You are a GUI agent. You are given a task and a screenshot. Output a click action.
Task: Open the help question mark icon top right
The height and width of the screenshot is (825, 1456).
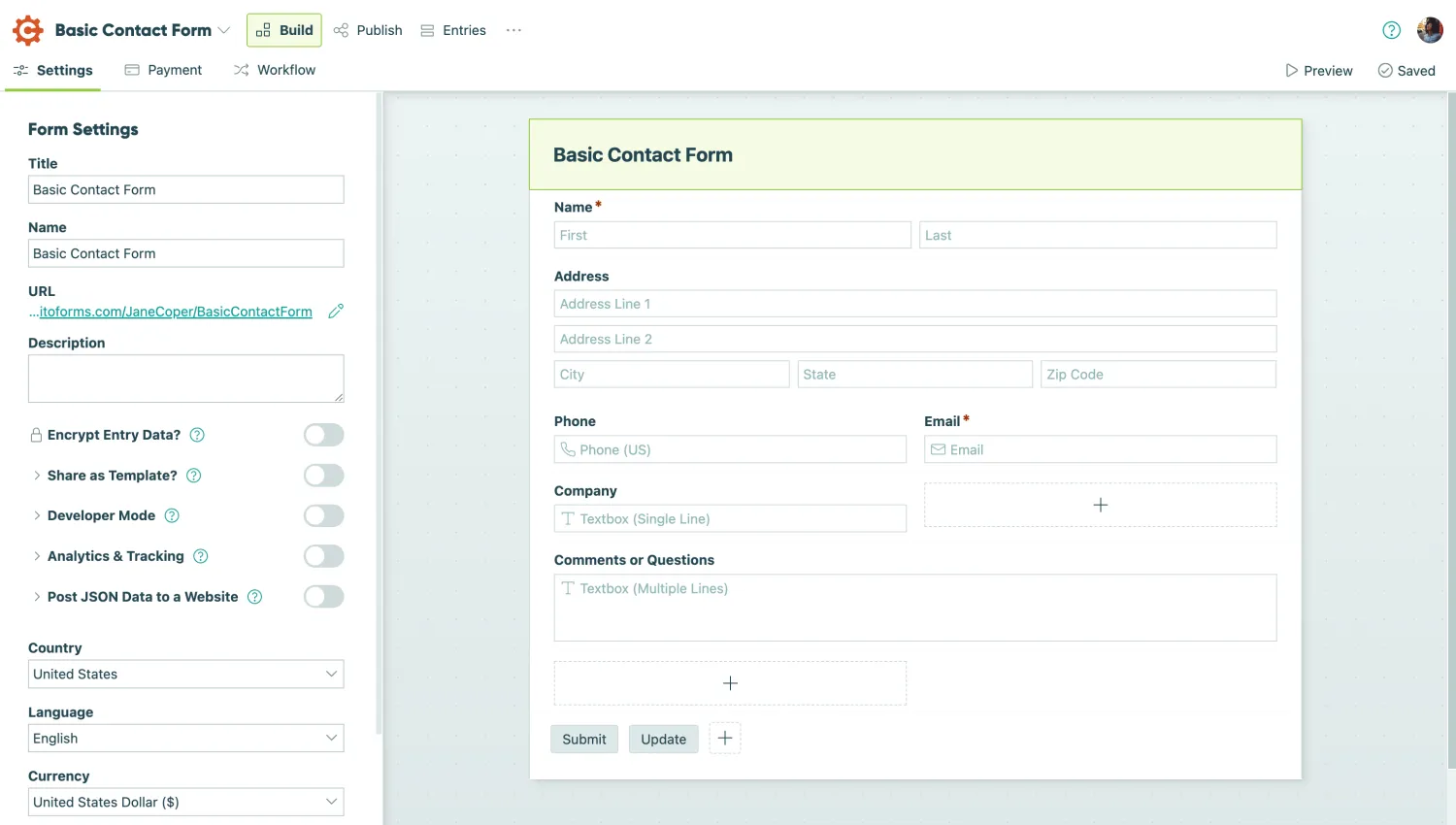(x=1391, y=30)
